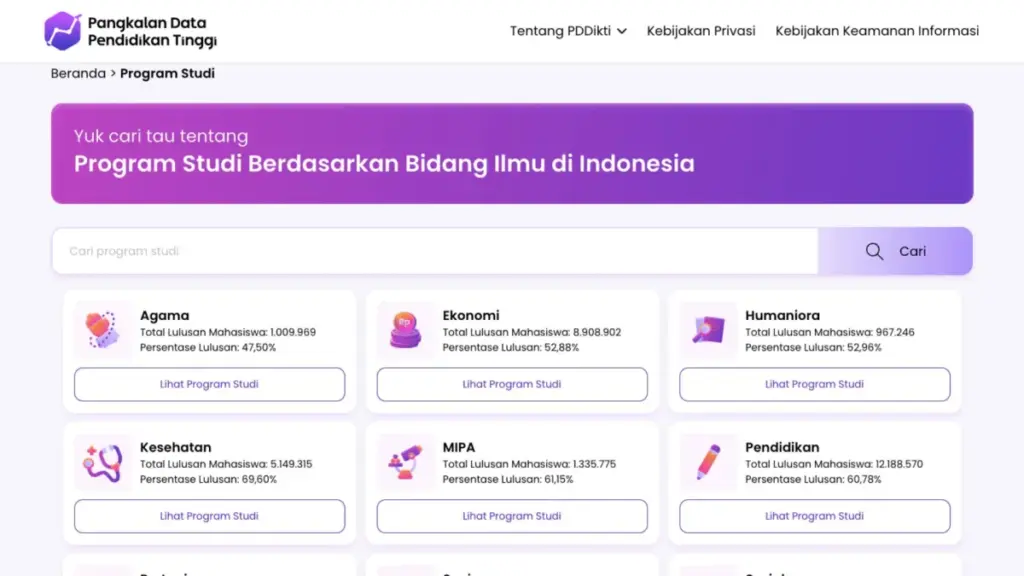The height and width of the screenshot is (576, 1024).
Task: Open the Tentang PDDikti dropdown menu
Action: pyautogui.click(x=568, y=31)
